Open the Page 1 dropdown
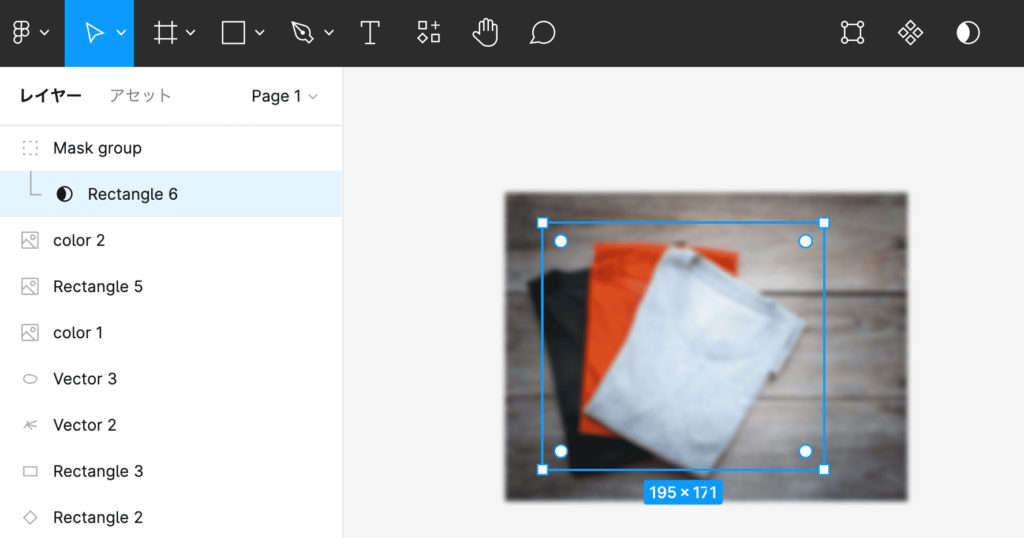Screen dimensions: 1024x538 tap(284, 96)
